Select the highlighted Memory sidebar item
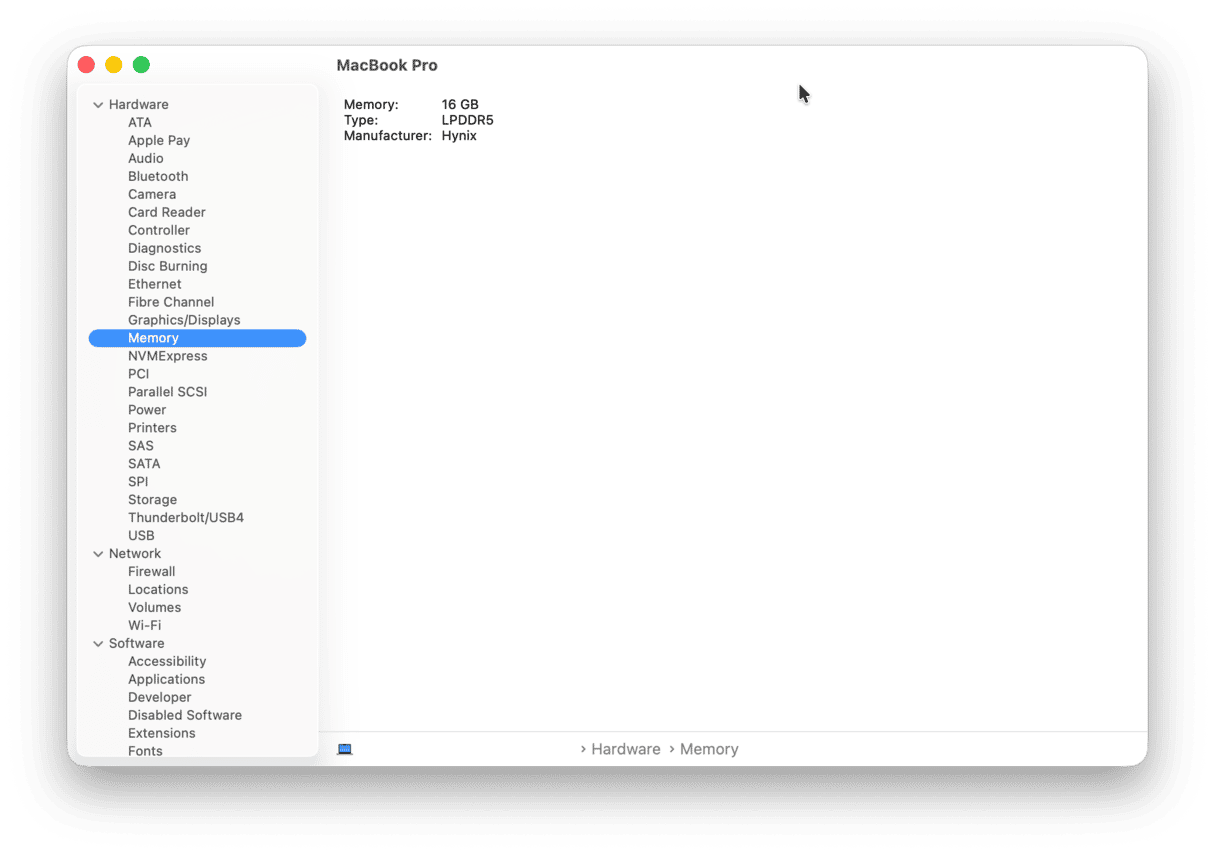Image resolution: width=1215 pixels, height=855 pixels. pos(153,338)
